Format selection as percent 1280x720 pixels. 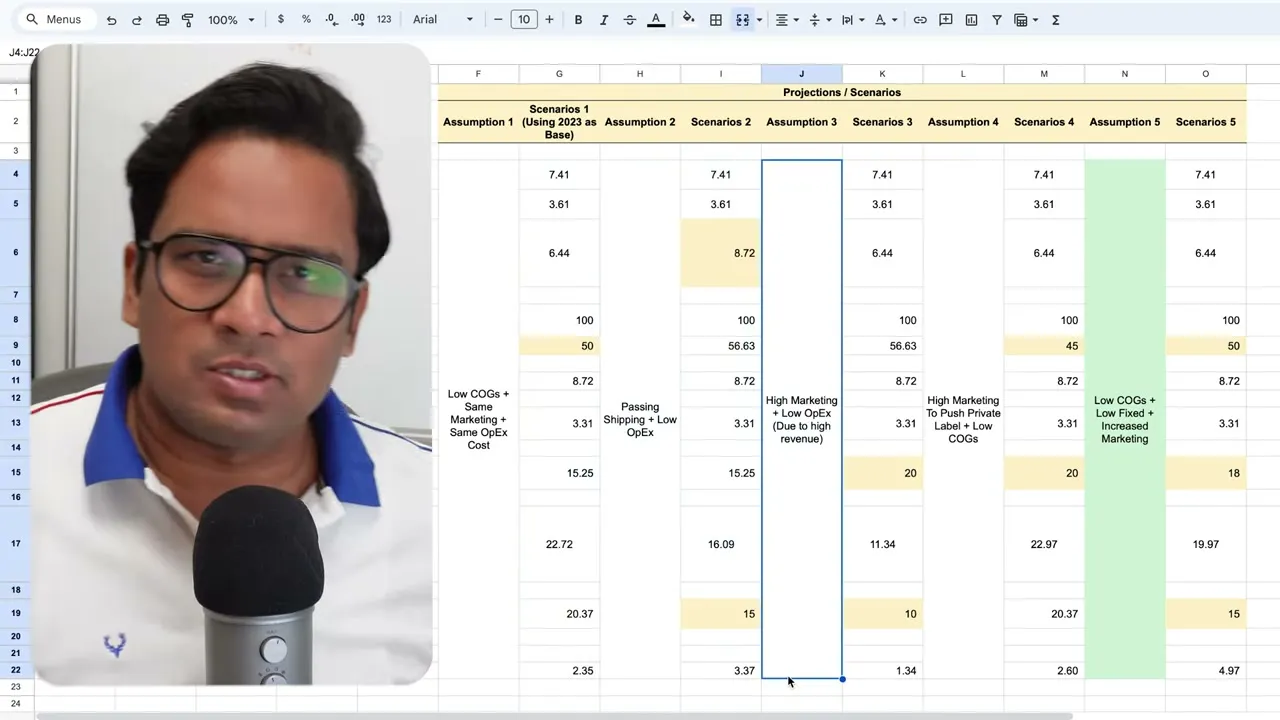[x=306, y=20]
